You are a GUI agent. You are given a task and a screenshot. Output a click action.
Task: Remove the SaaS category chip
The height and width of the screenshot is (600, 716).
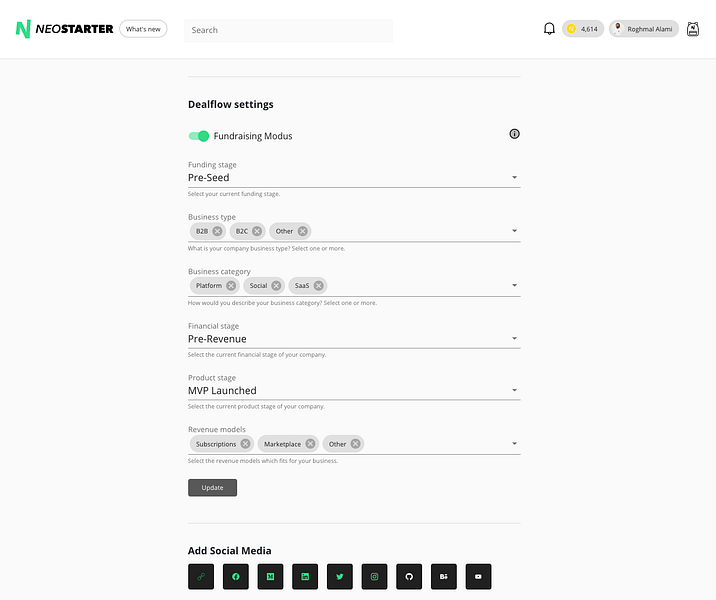click(319, 285)
